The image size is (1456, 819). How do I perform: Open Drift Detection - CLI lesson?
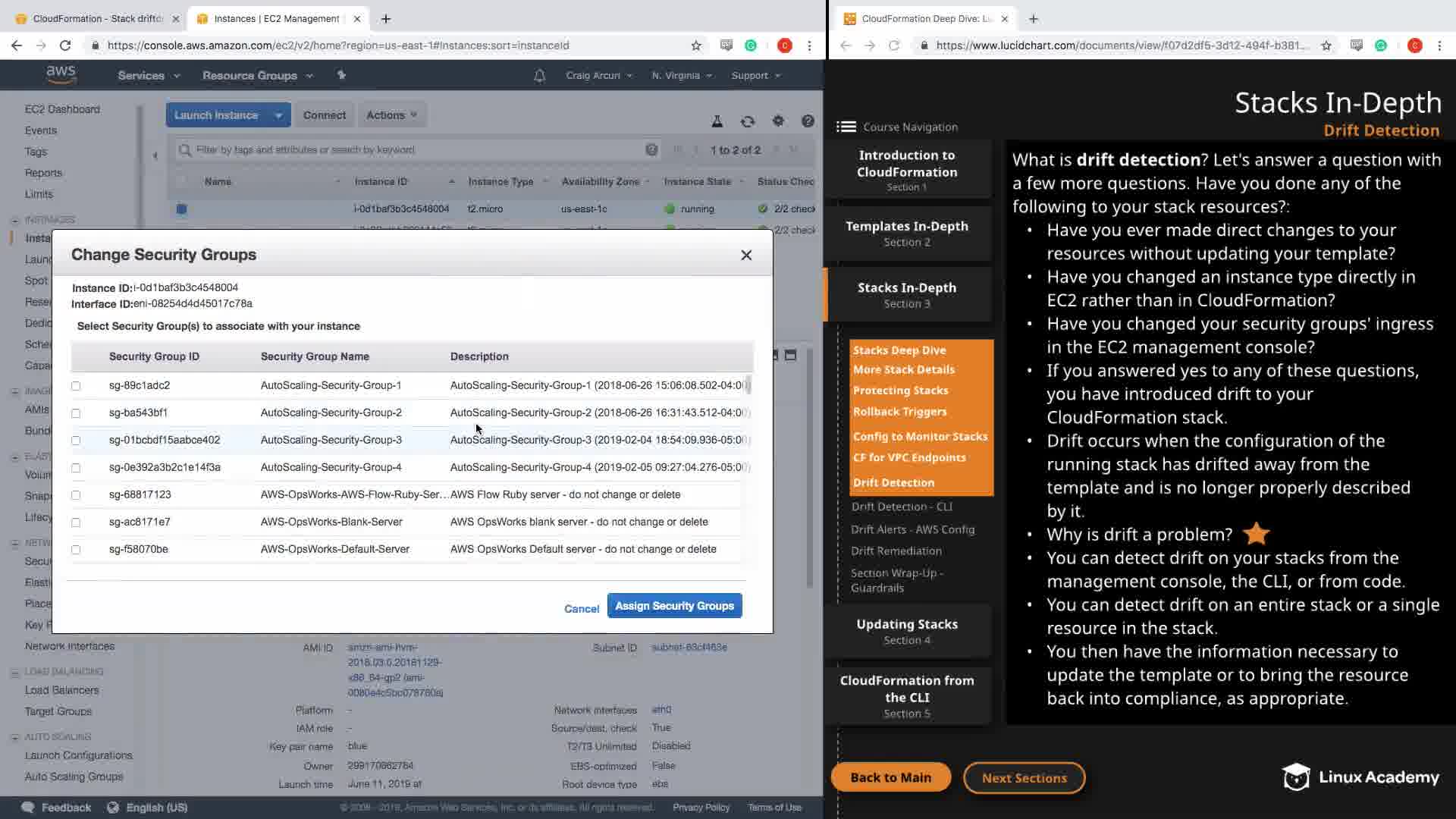click(901, 507)
